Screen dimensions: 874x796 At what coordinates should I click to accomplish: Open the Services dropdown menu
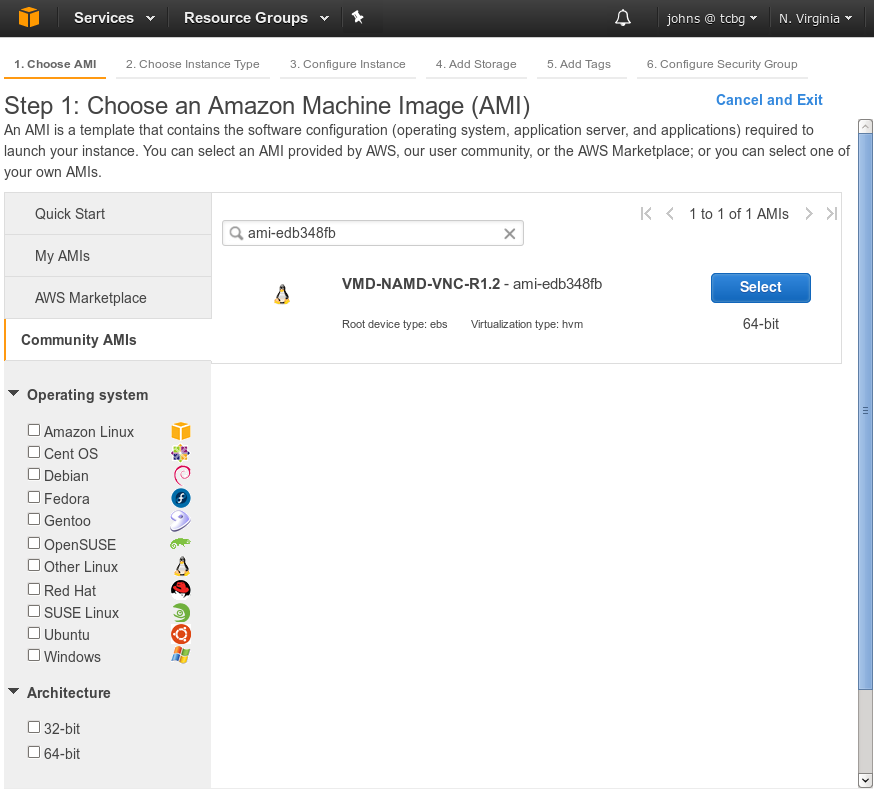point(115,18)
